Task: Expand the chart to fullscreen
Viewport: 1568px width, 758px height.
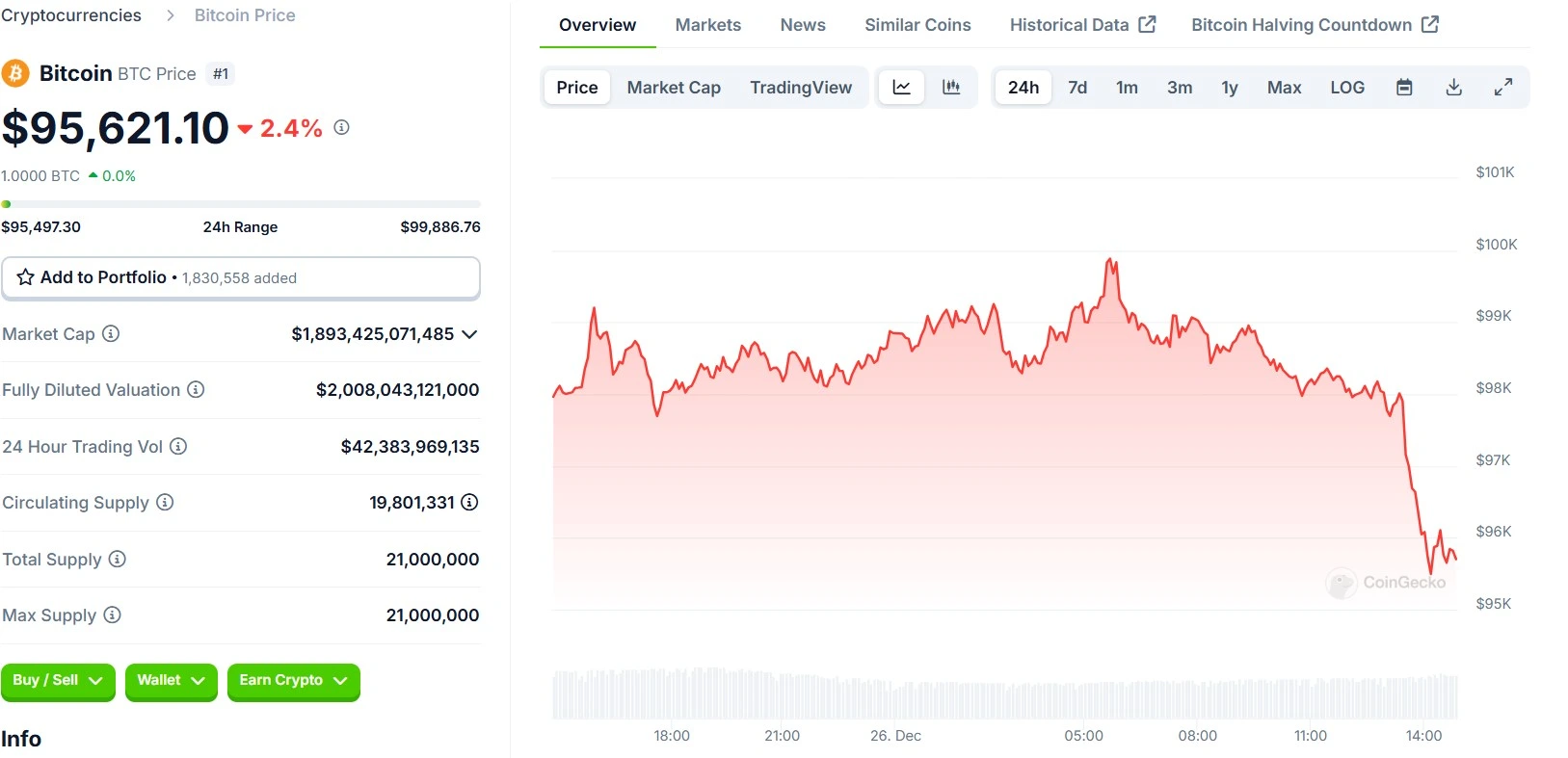Action: tap(1502, 88)
